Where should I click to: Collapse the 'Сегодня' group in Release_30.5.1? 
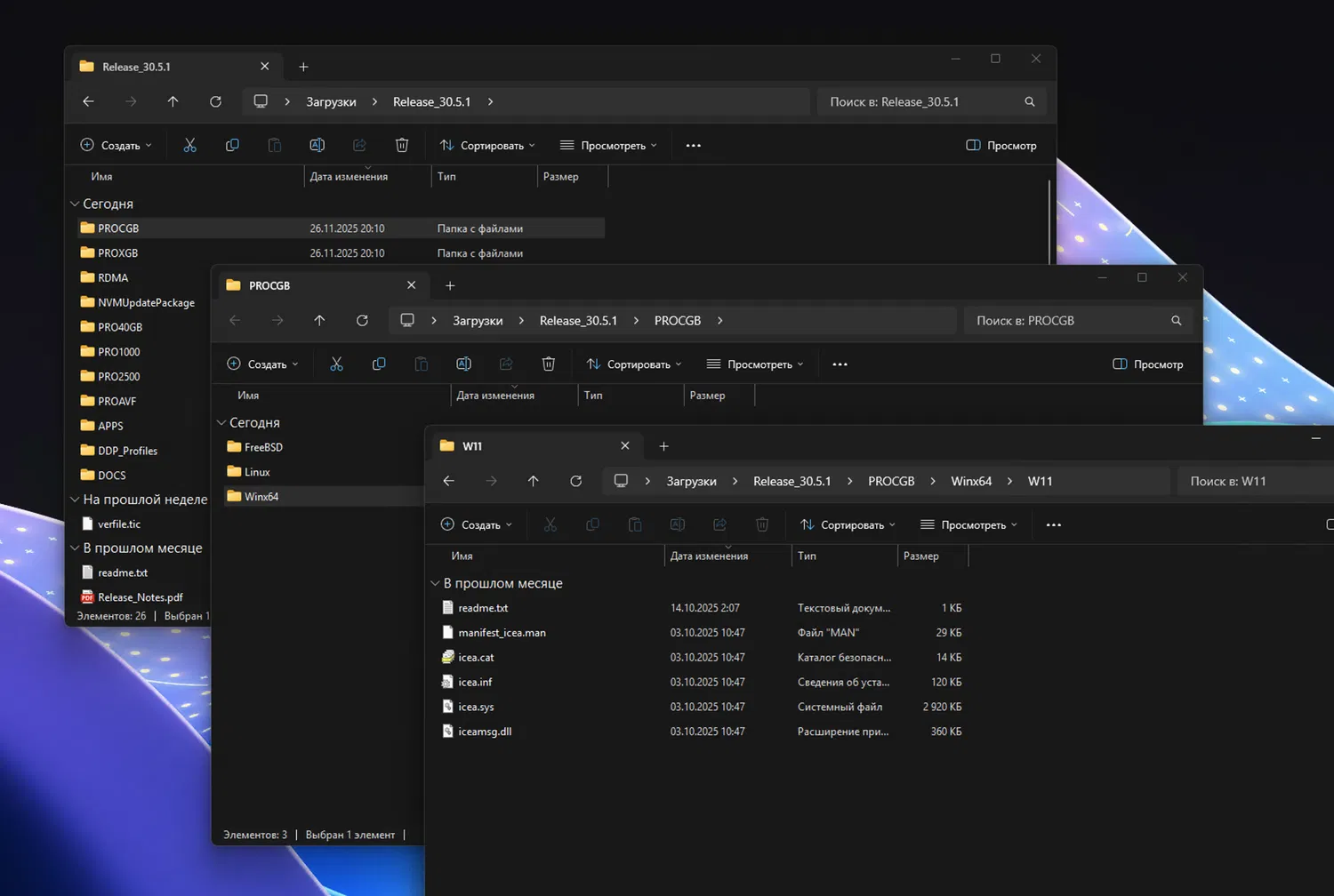(75, 204)
